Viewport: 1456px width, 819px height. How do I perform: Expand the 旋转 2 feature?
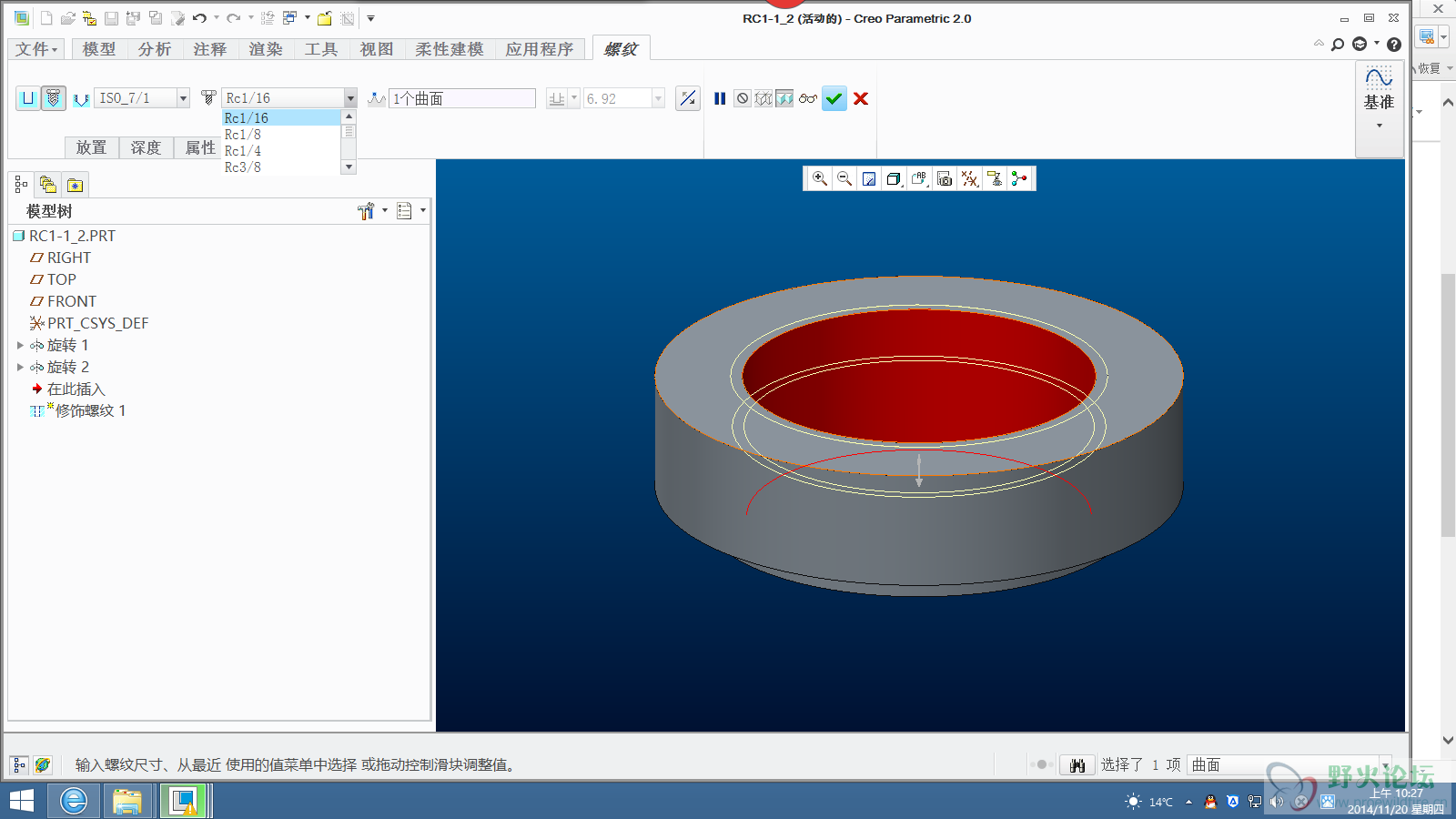click(x=20, y=367)
